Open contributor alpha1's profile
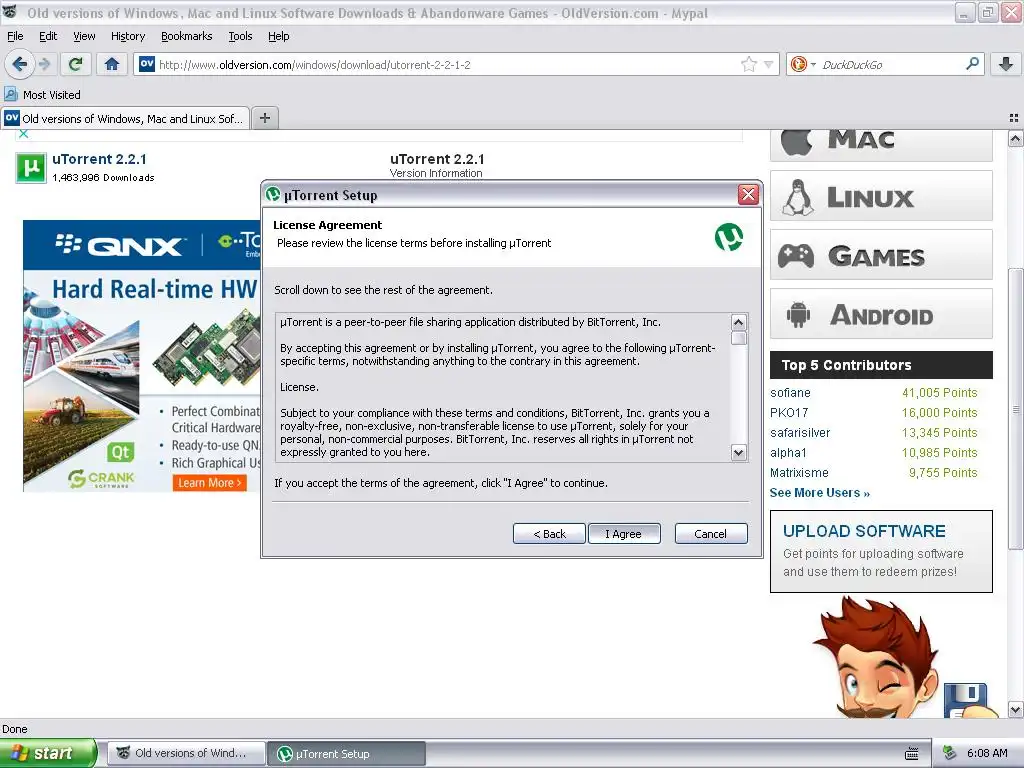Screen dimensions: 1024x768 tap(788, 453)
